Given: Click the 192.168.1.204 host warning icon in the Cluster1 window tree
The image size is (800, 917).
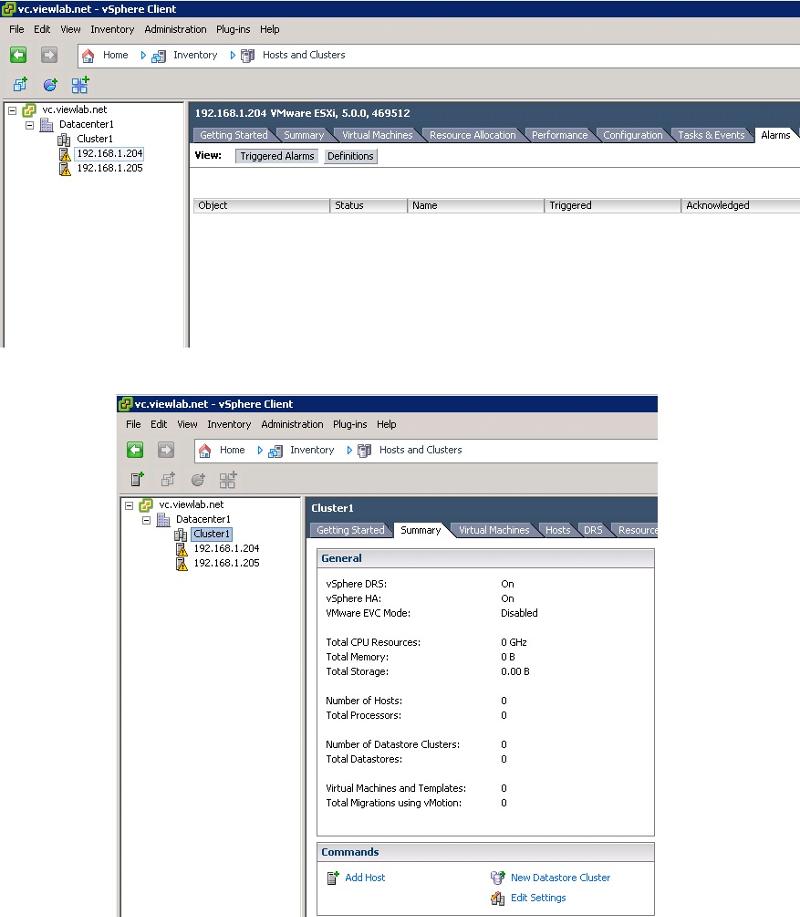Looking at the screenshot, I should (181, 549).
